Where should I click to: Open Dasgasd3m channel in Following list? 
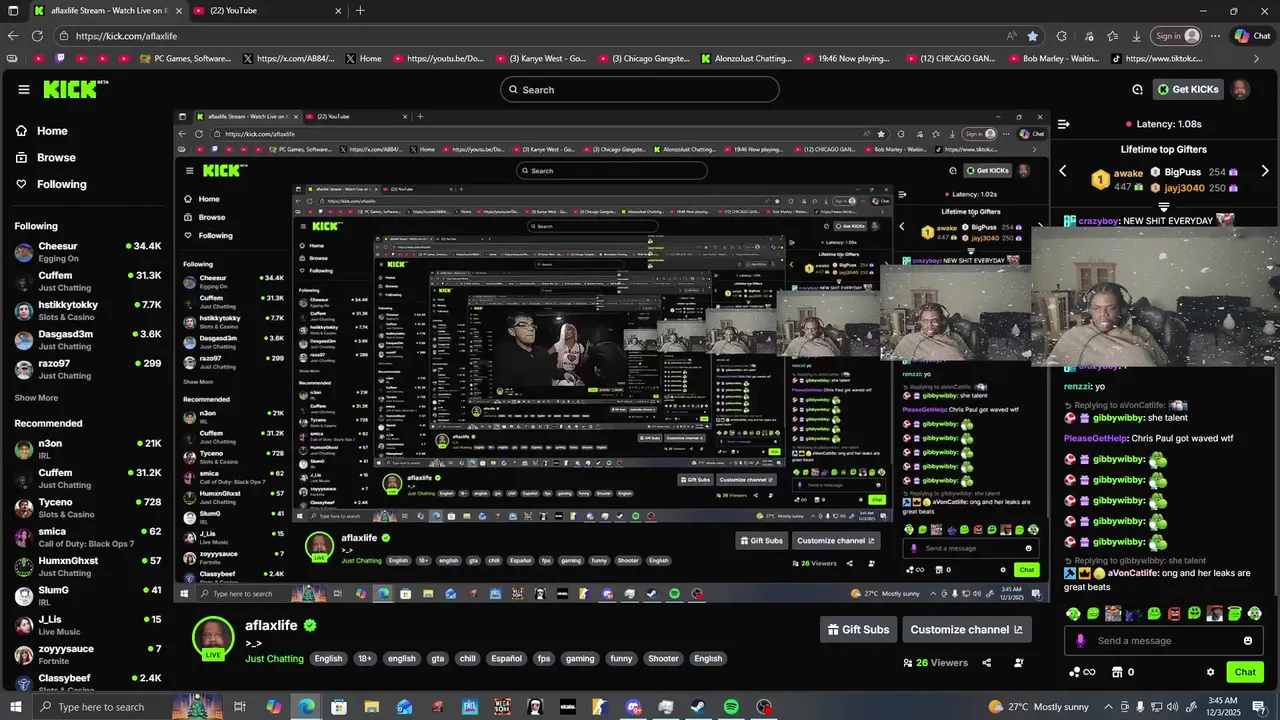[x=88, y=340]
